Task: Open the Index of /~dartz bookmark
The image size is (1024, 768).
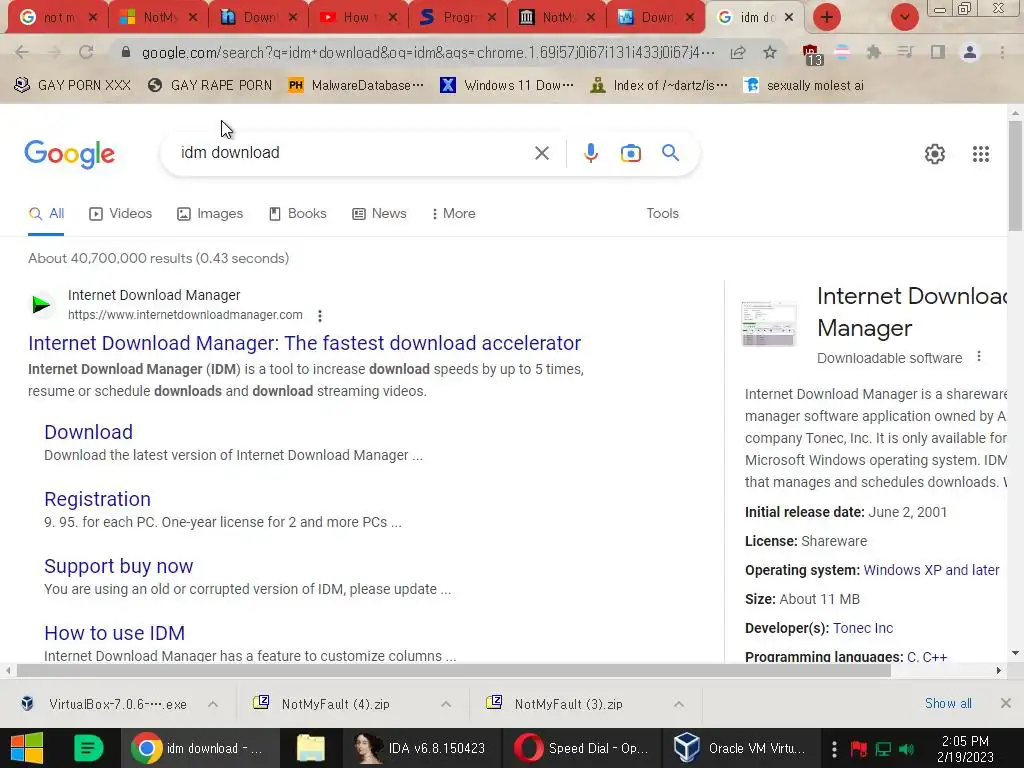Action: click(x=658, y=86)
